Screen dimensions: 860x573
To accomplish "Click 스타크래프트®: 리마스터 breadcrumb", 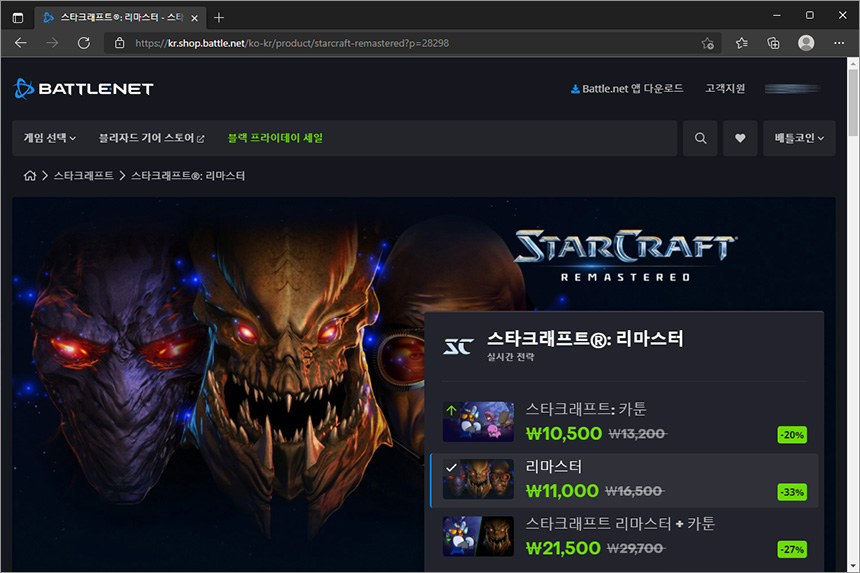I will click(x=188, y=175).
